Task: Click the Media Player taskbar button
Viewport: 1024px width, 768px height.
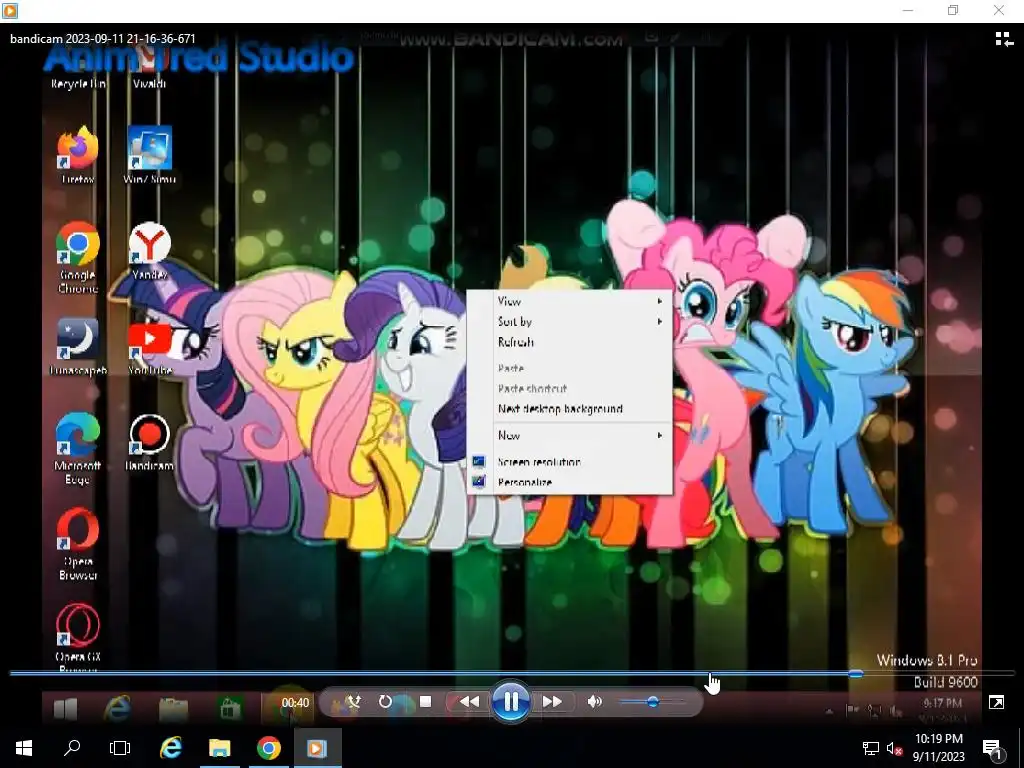Action: (x=317, y=748)
